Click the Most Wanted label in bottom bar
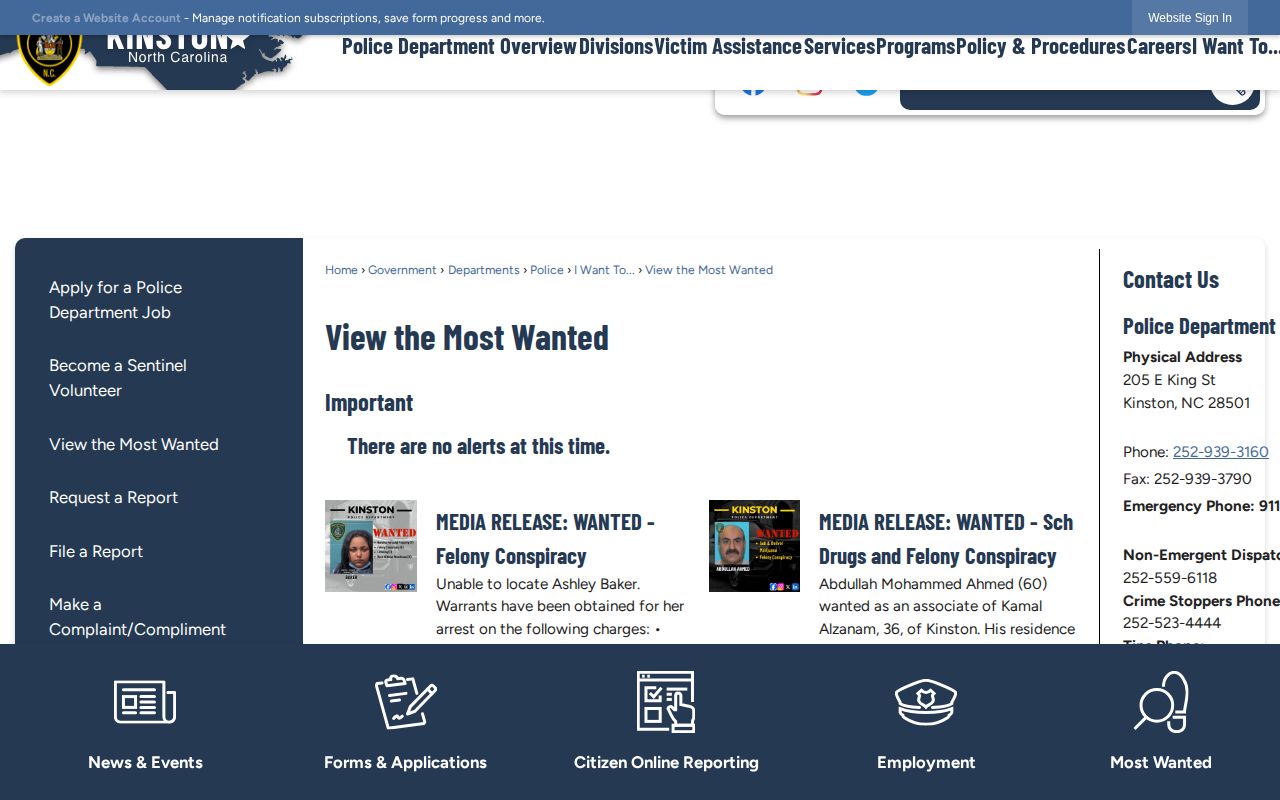The image size is (1280, 800). [x=1161, y=762]
